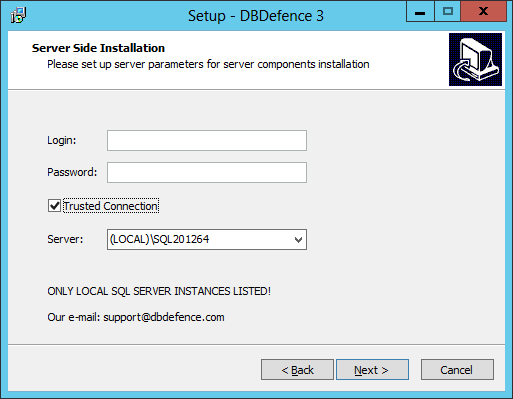The width and height of the screenshot is (513, 399).
Task: Minimize the DBDefence setup window
Action: [x=420, y=12]
